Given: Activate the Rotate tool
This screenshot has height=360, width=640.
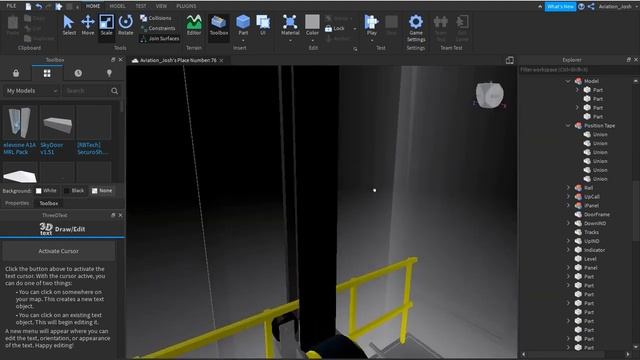Looking at the screenshot, I should [x=125, y=25].
